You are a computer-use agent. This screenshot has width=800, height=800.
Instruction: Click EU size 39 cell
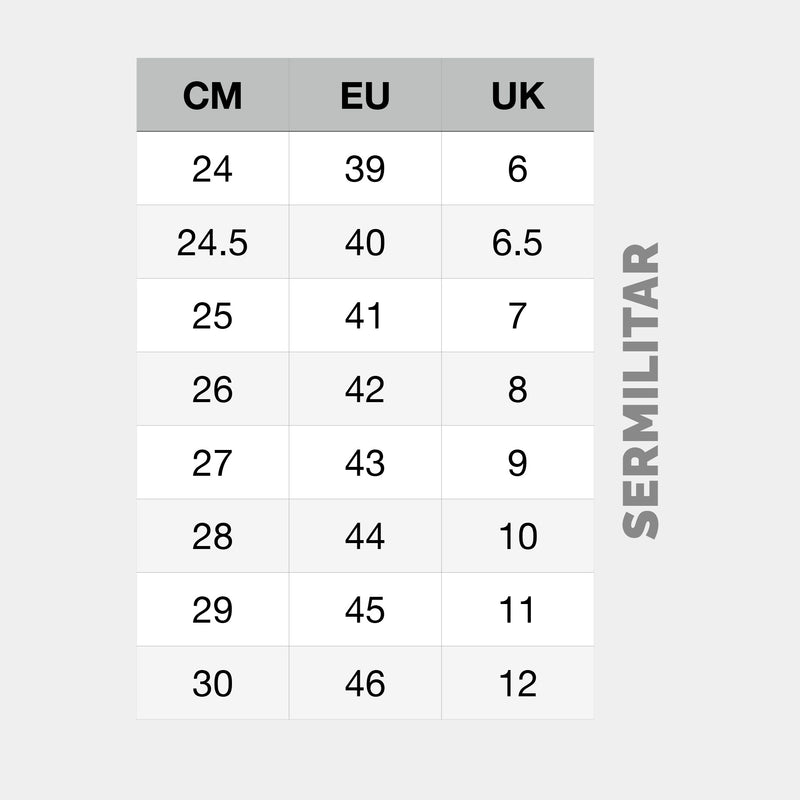click(x=364, y=169)
